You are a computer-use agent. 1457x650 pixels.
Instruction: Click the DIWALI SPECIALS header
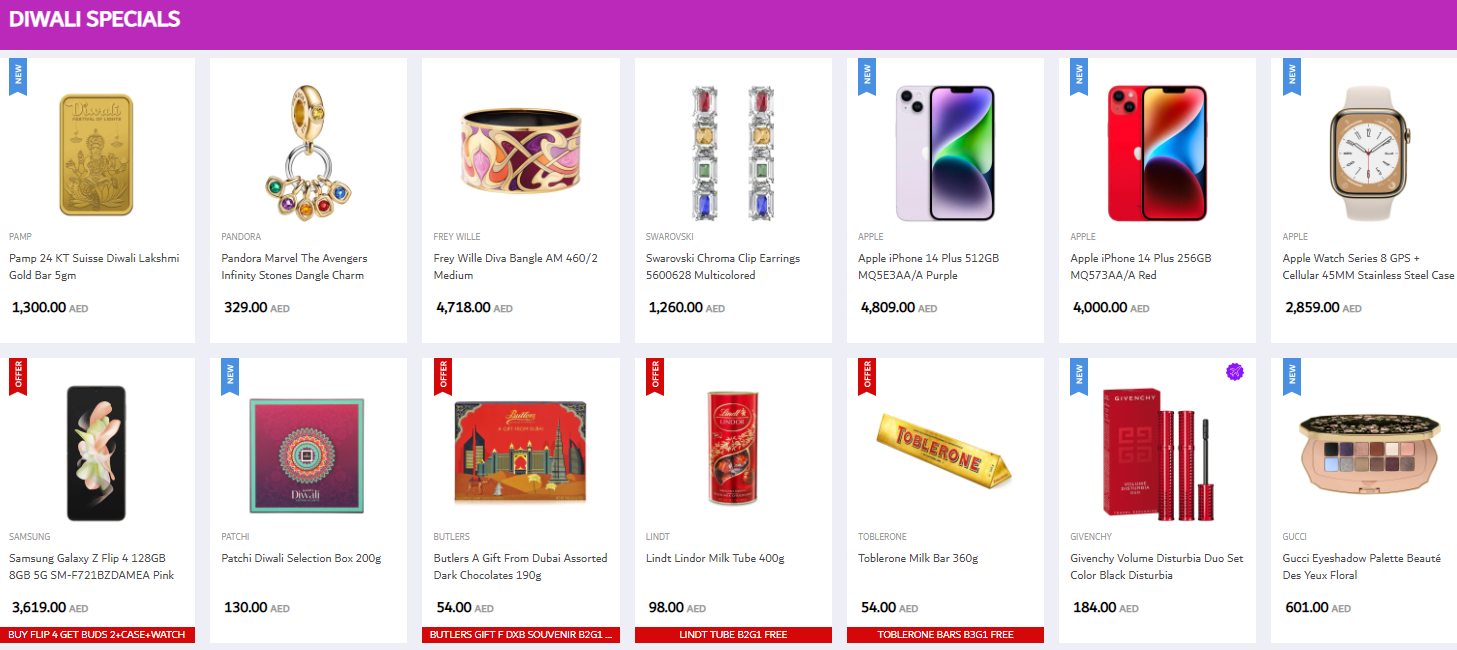pos(95,19)
